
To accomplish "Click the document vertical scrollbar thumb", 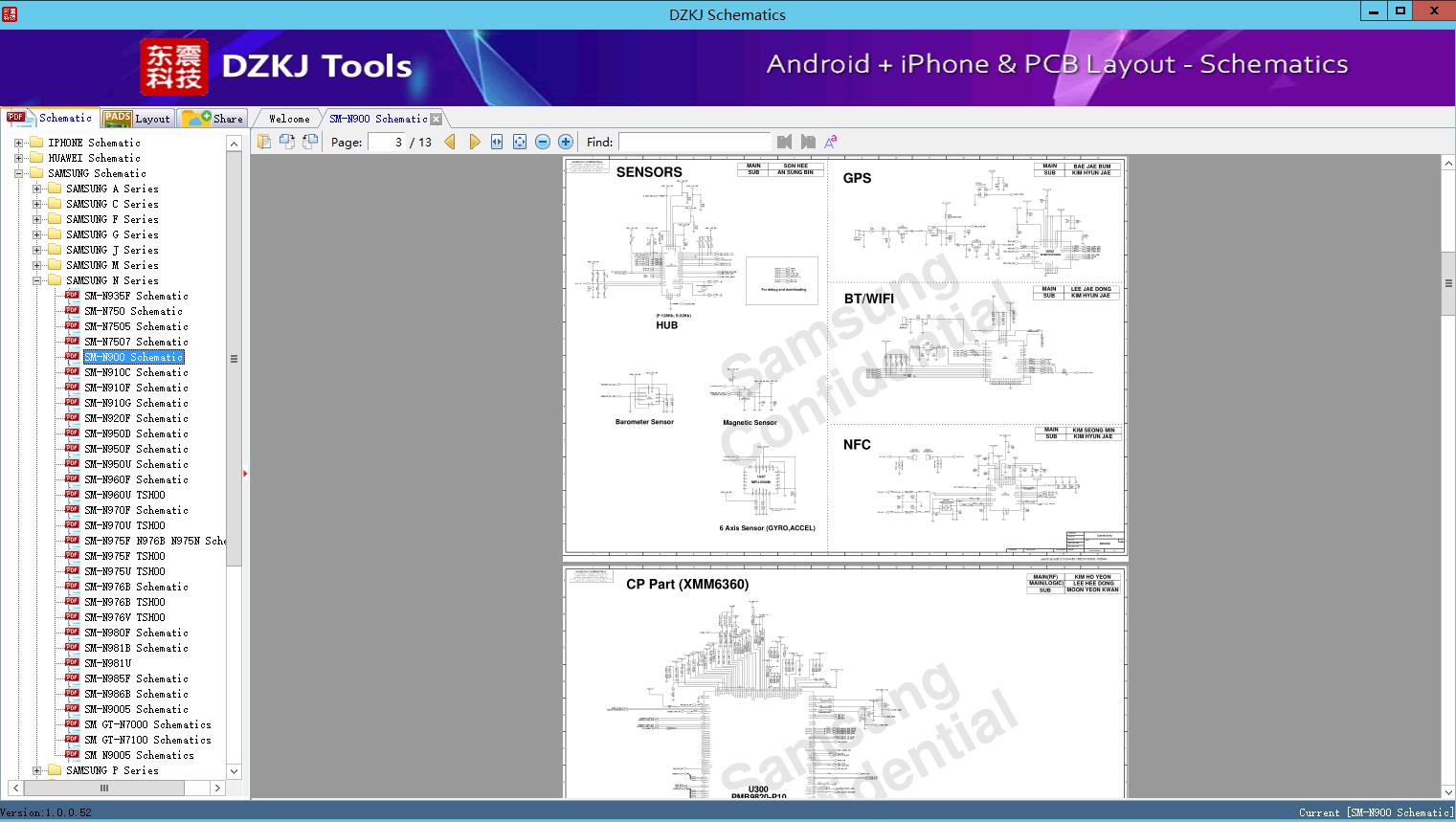I will [x=1447, y=283].
